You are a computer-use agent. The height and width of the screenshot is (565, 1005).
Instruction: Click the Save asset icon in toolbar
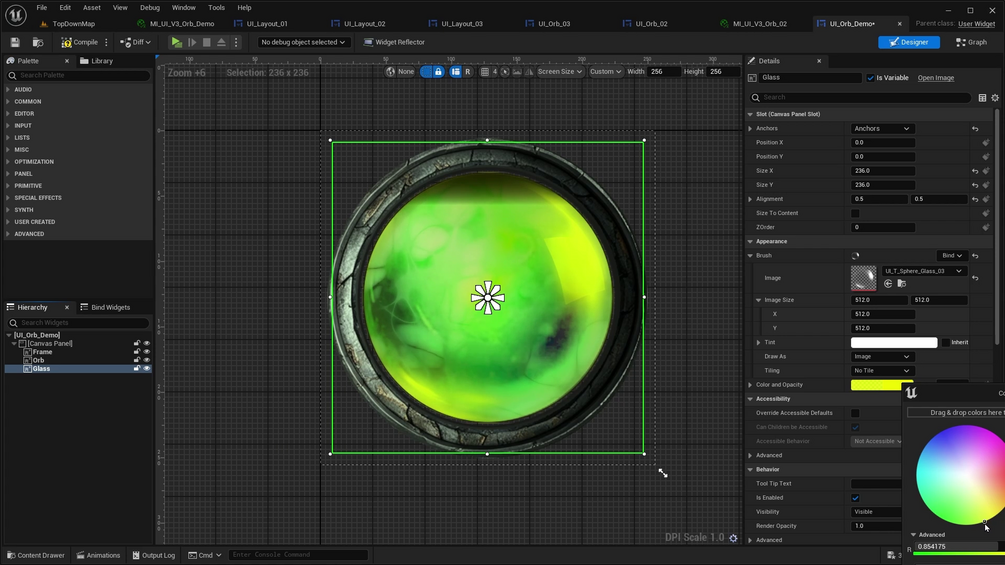pyautogui.click(x=15, y=42)
